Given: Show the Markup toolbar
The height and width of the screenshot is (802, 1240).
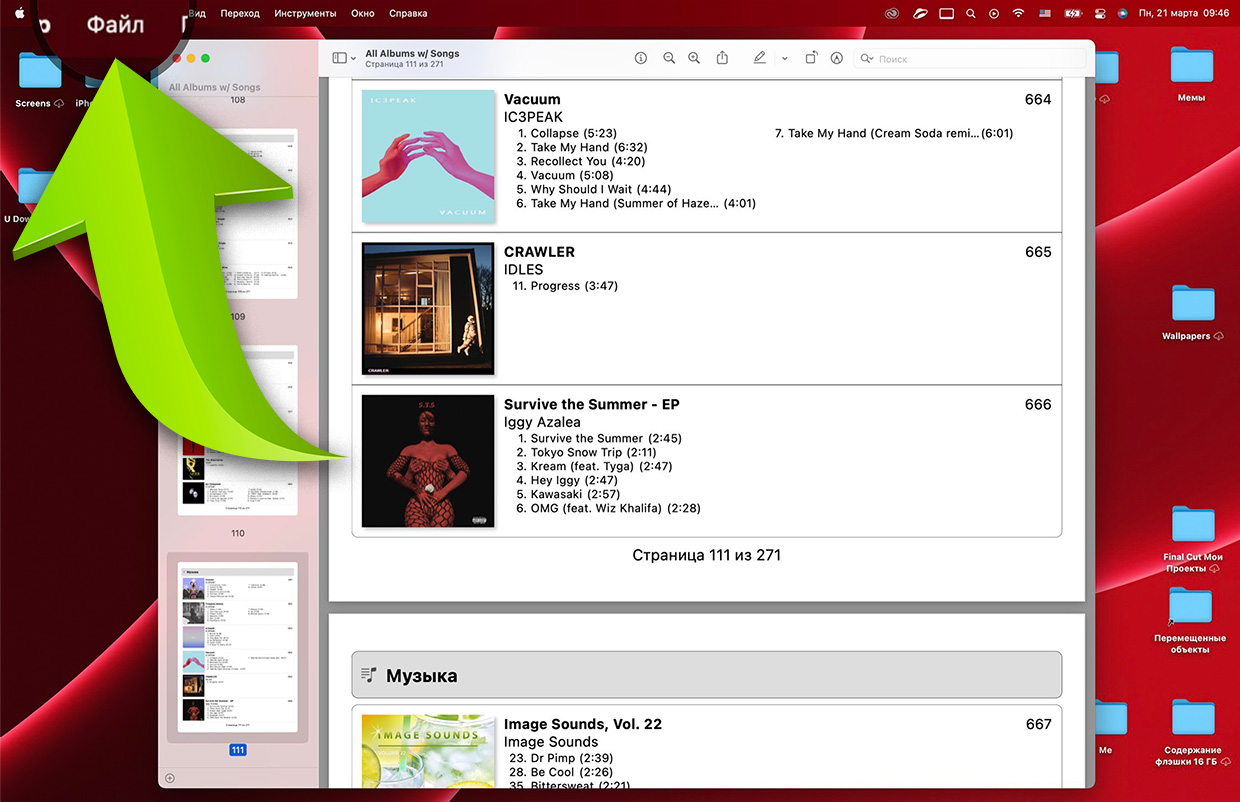Looking at the screenshot, I should (x=836, y=59).
